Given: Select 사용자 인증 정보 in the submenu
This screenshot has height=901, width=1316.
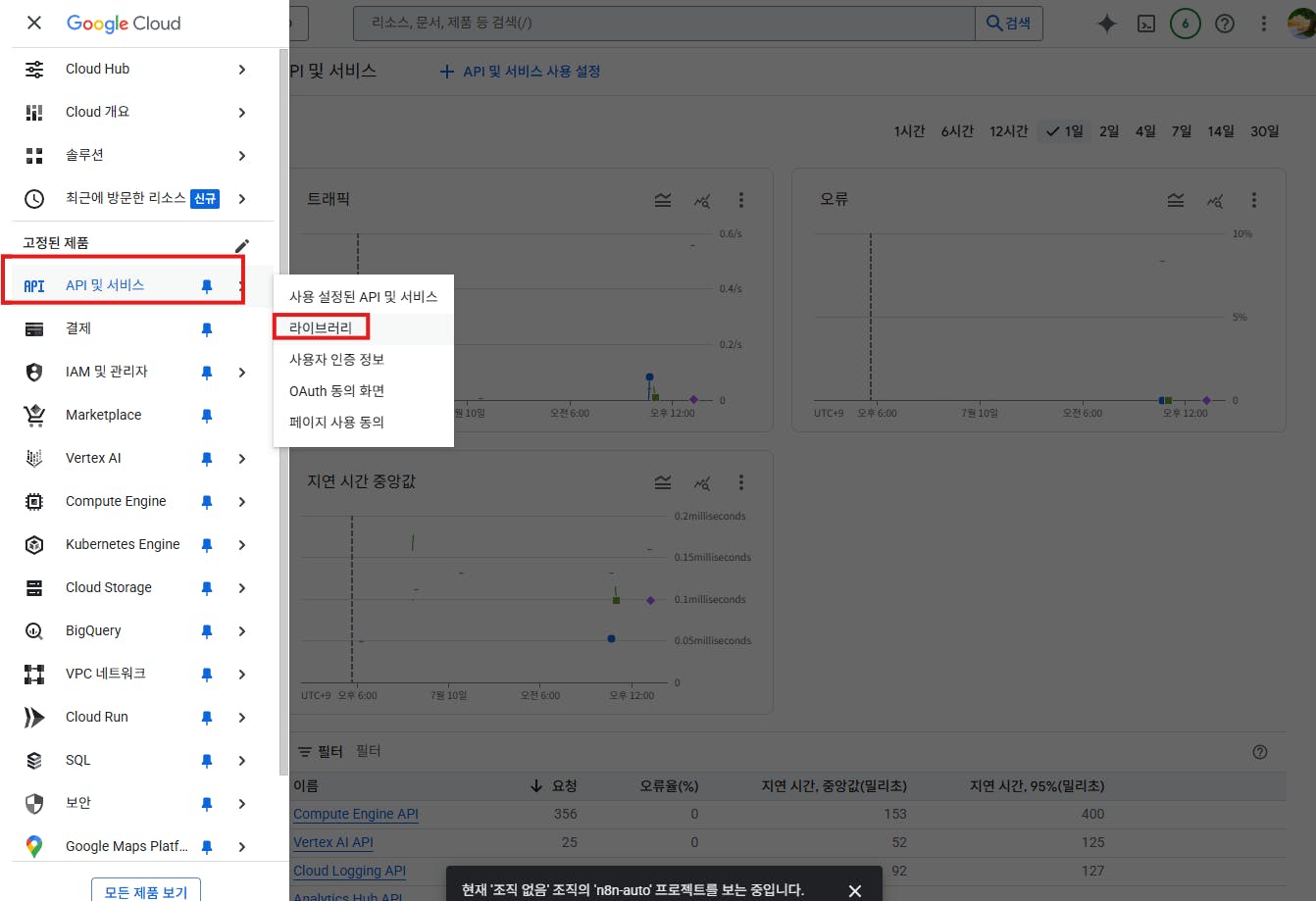Looking at the screenshot, I should (363, 359).
